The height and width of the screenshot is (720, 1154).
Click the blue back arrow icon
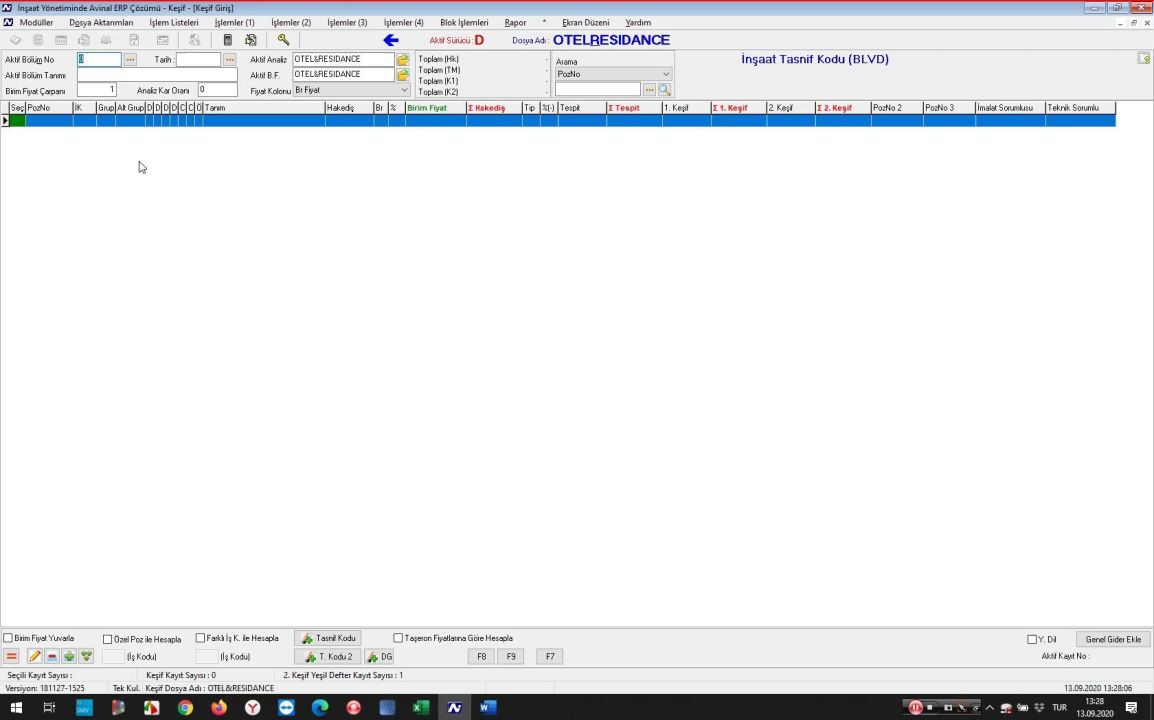click(x=391, y=40)
